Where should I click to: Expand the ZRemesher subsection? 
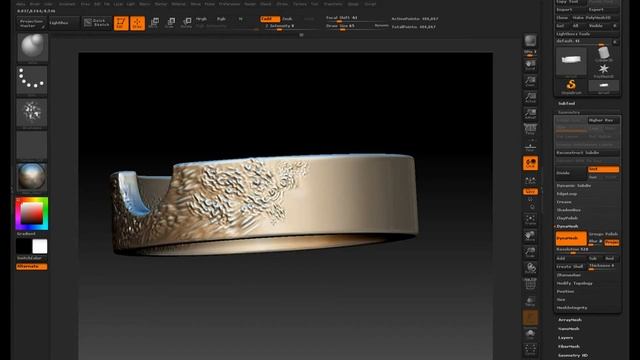coord(569,275)
